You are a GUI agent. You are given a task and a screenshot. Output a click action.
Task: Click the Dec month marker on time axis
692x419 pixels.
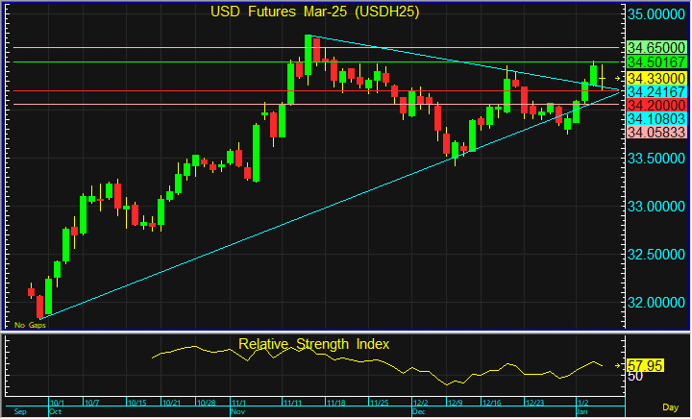[418, 411]
